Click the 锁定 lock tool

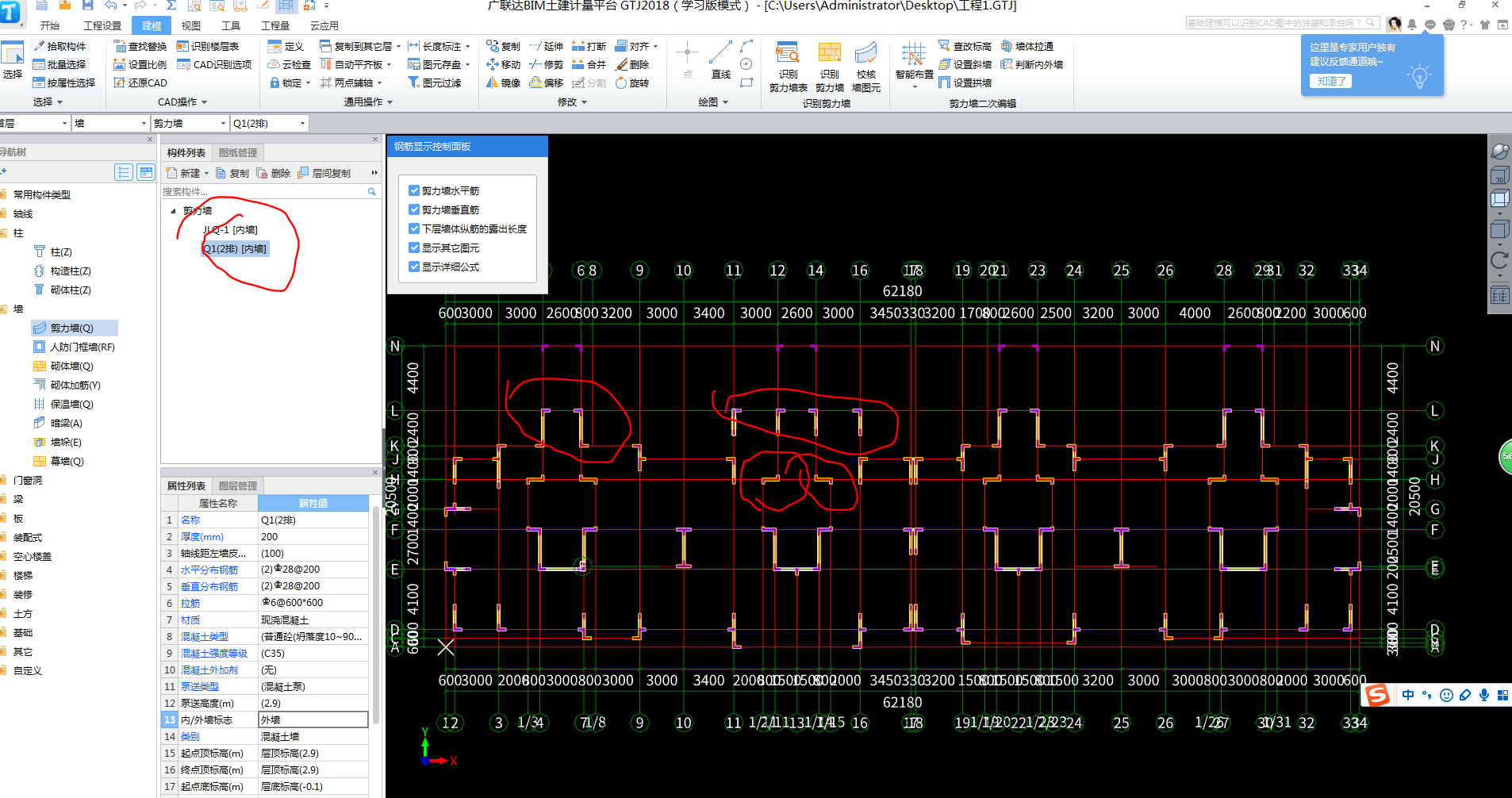(x=290, y=82)
